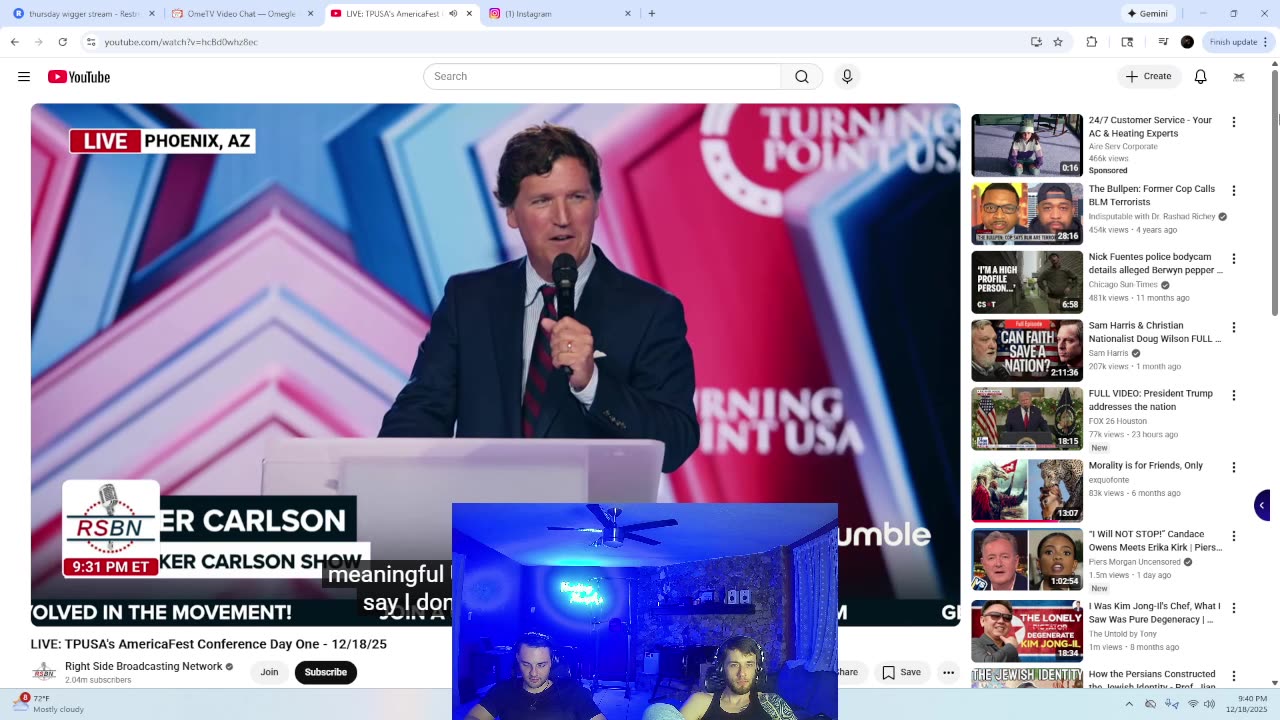Open options for Nick Fuentes bodycam video
Image resolution: width=1280 pixels, height=720 pixels.
[x=1234, y=259]
